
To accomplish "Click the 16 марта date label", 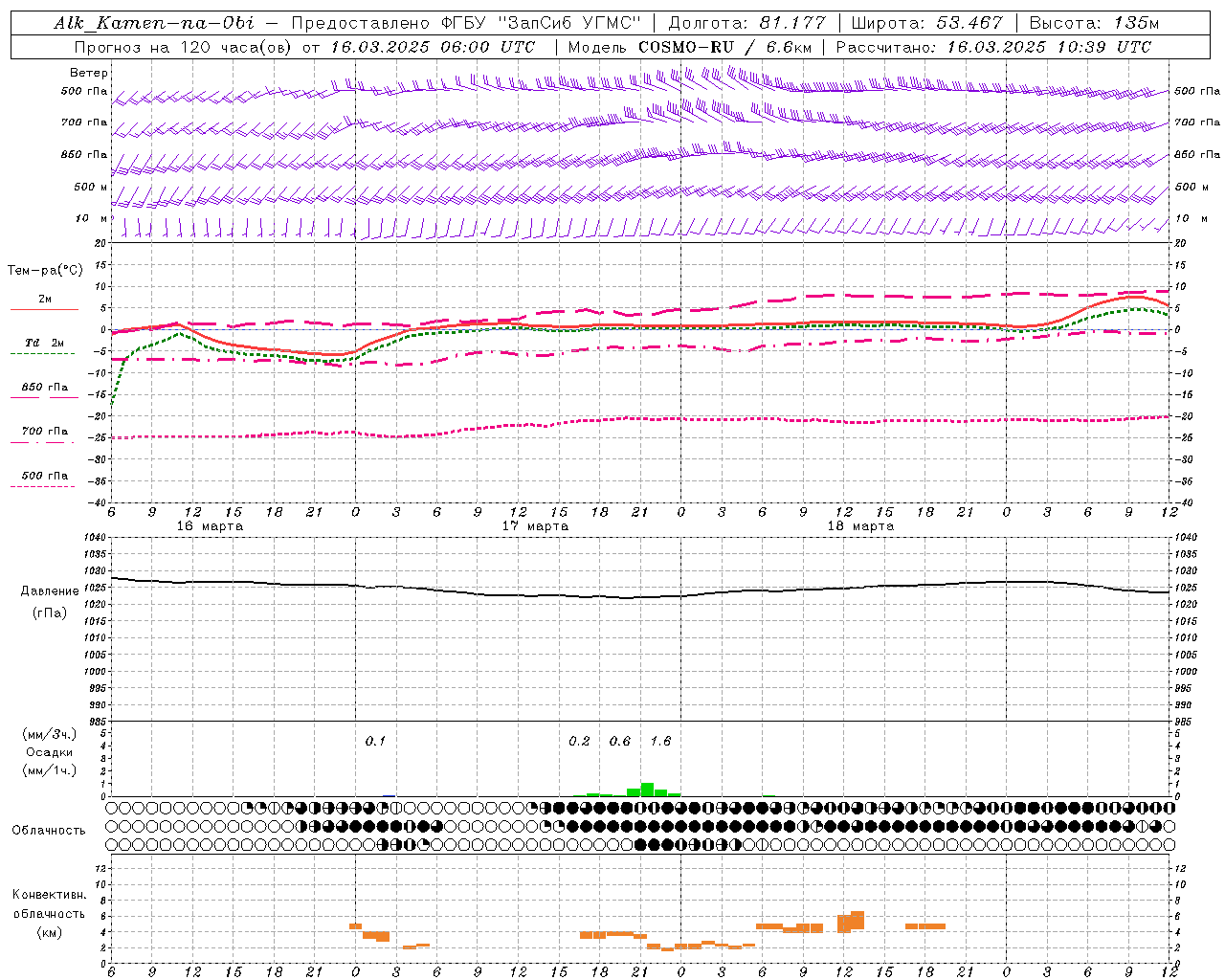I will pyautogui.click(x=210, y=526).
